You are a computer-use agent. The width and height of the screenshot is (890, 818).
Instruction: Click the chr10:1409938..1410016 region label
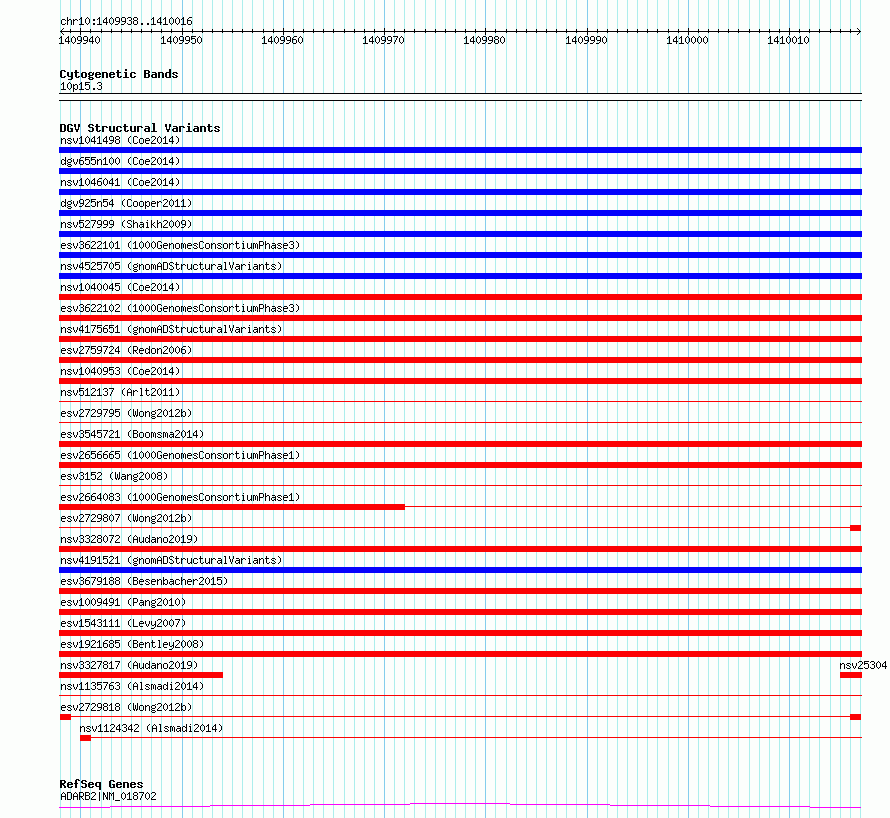pos(126,22)
